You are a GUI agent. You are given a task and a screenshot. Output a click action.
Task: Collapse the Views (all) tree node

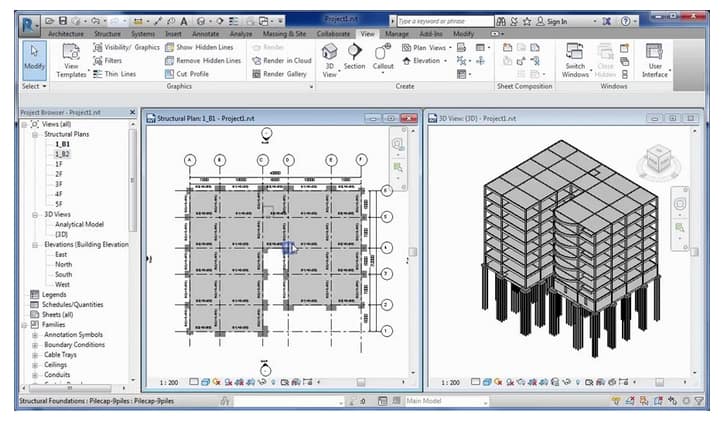coord(24,124)
